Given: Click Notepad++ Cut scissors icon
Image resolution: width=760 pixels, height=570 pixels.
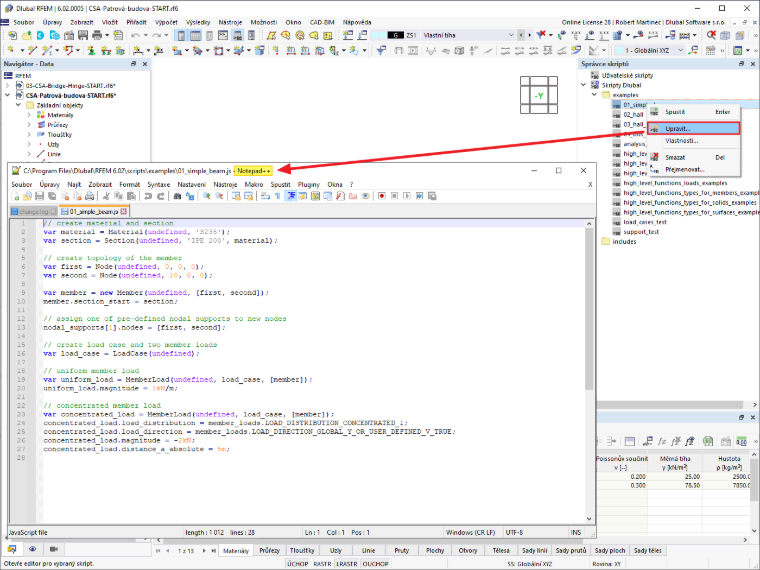Looking at the screenshot, I should pyautogui.click(x=106, y=196).
